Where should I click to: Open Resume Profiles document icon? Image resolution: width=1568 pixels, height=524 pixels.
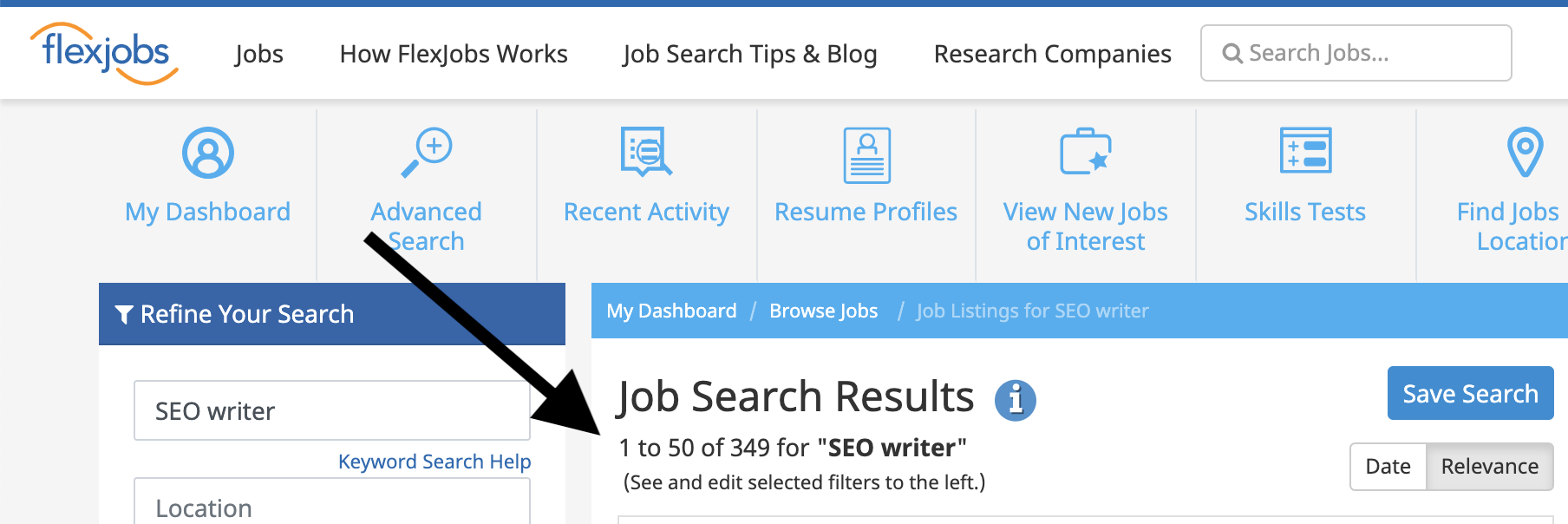pos(867,155)
